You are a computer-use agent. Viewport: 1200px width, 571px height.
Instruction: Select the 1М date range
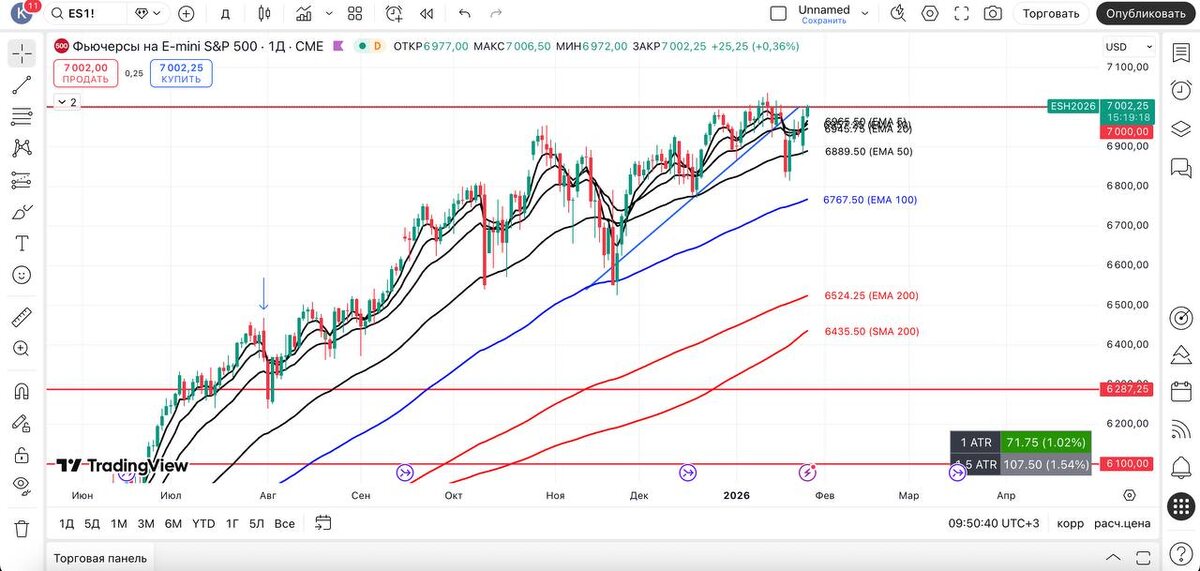coord(119,523)
